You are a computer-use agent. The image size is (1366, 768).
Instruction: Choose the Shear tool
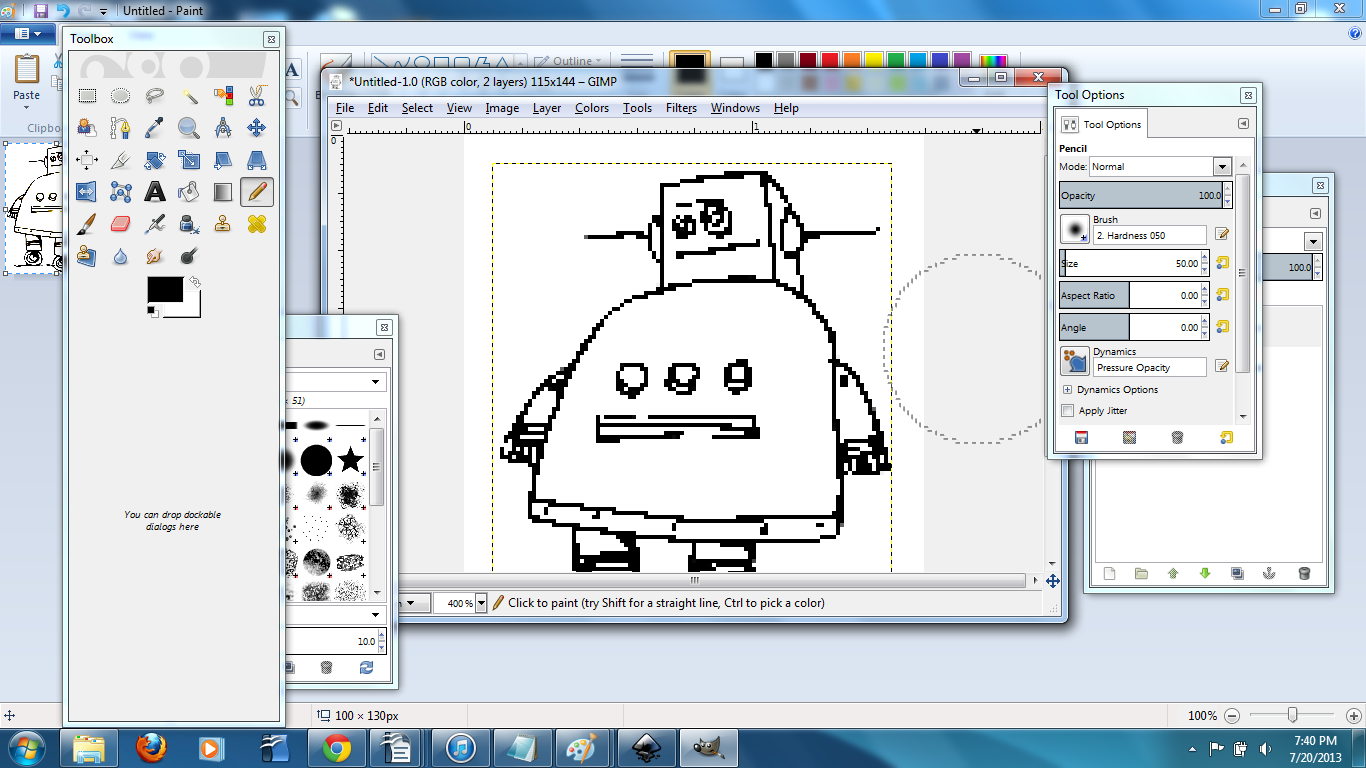(x=222, y=160)
